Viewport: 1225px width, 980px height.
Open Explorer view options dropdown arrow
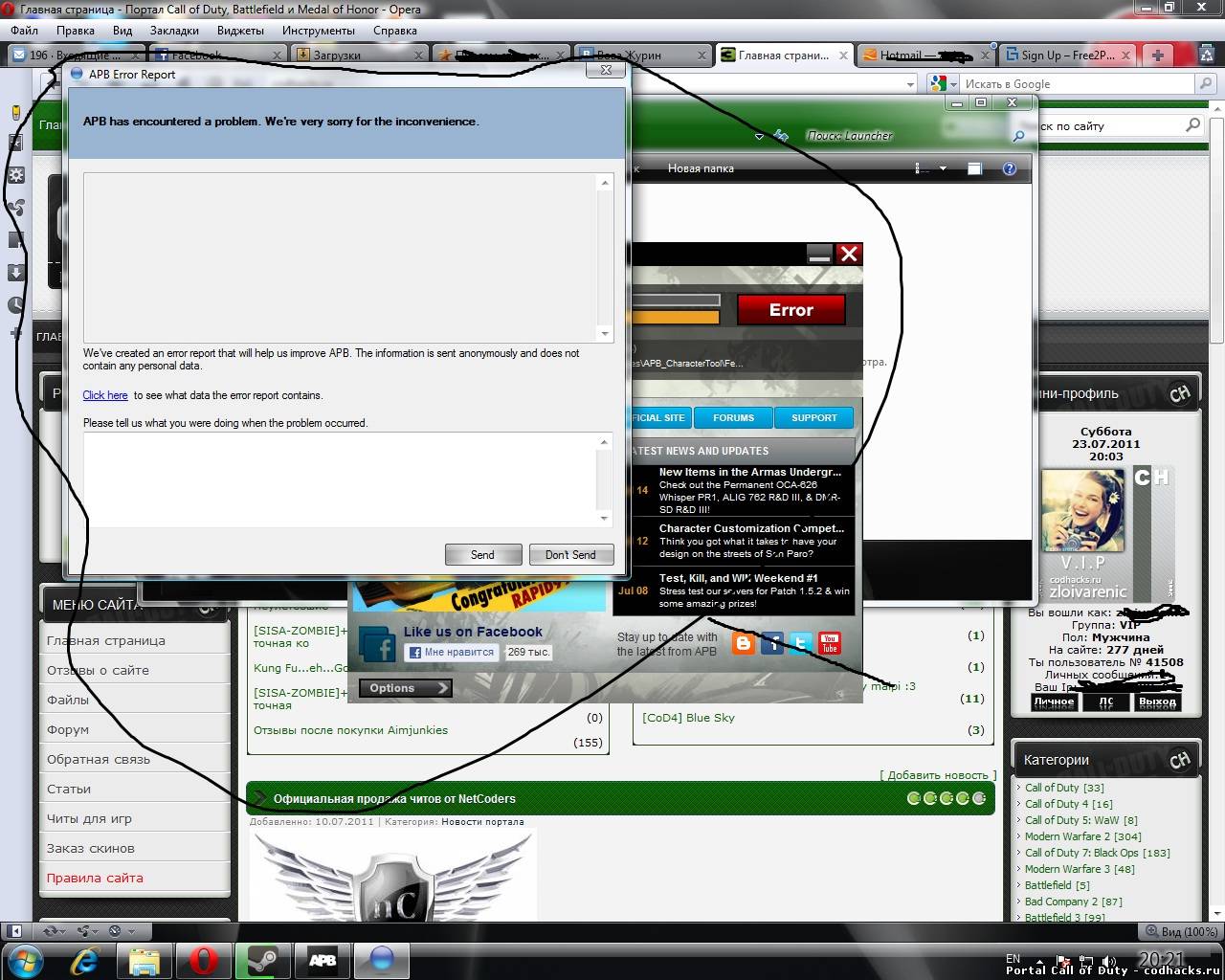point(943,168)
